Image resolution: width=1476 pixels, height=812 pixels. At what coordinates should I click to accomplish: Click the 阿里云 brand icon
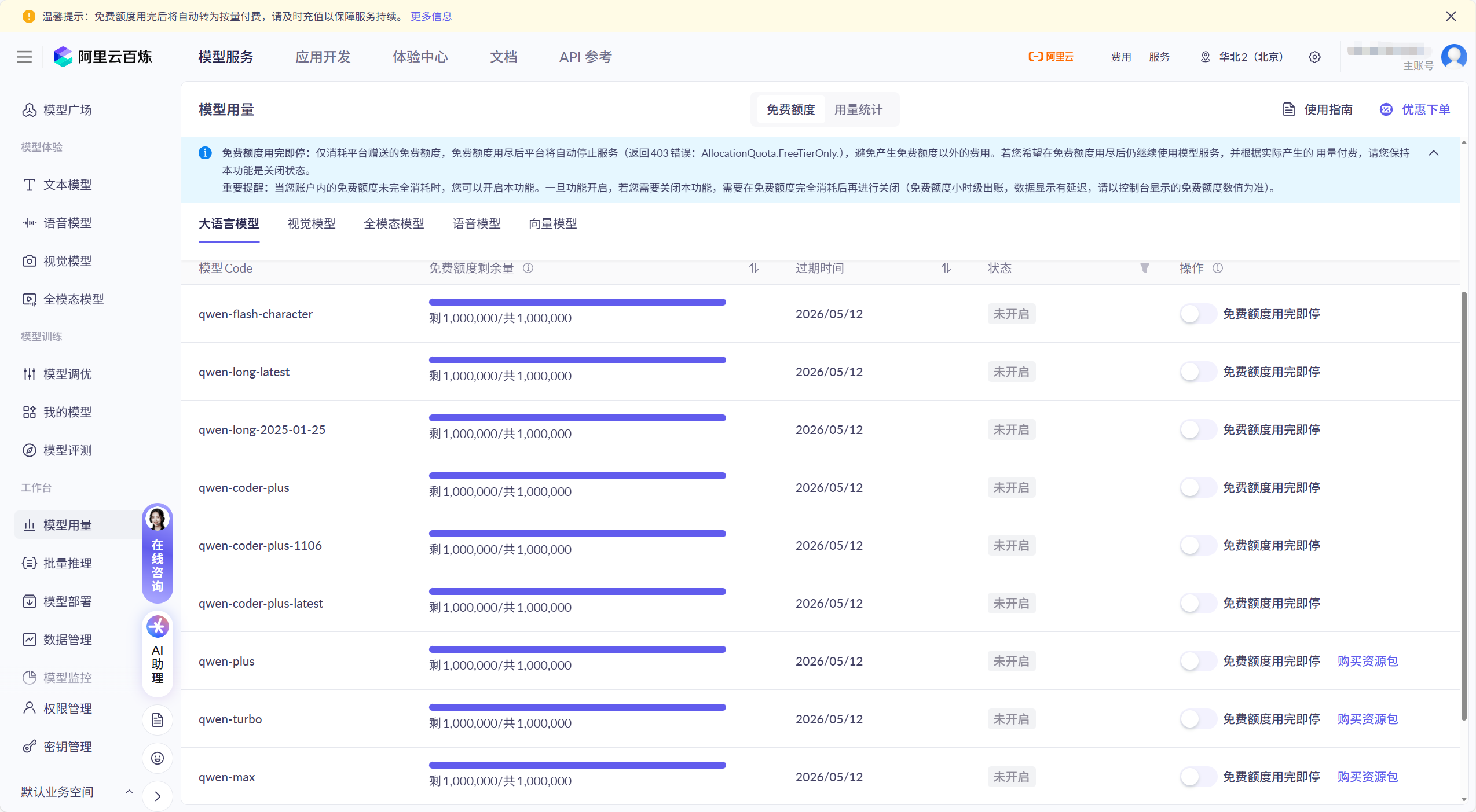pyautogui.click(x=1050, y=57)
